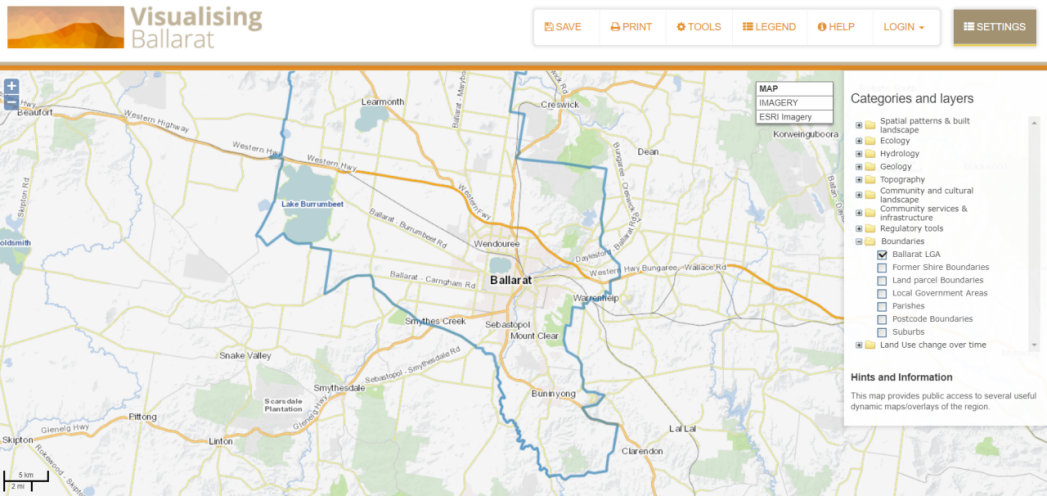Click the Scarsdale Plantation map label
The image size is (1047, 496).
tap(283, 405)
